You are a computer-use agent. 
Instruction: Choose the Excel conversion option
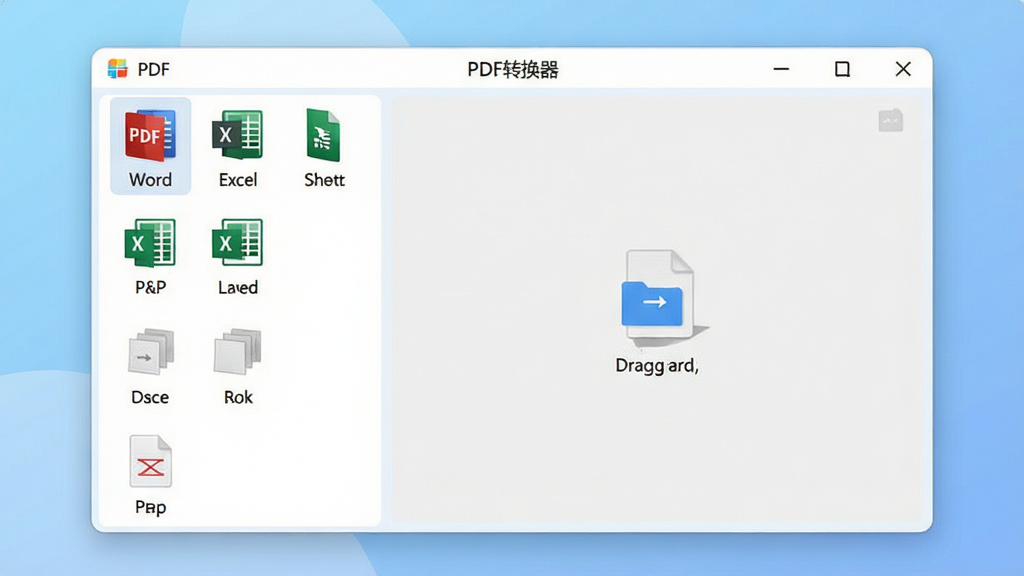[x=238, y=135]
